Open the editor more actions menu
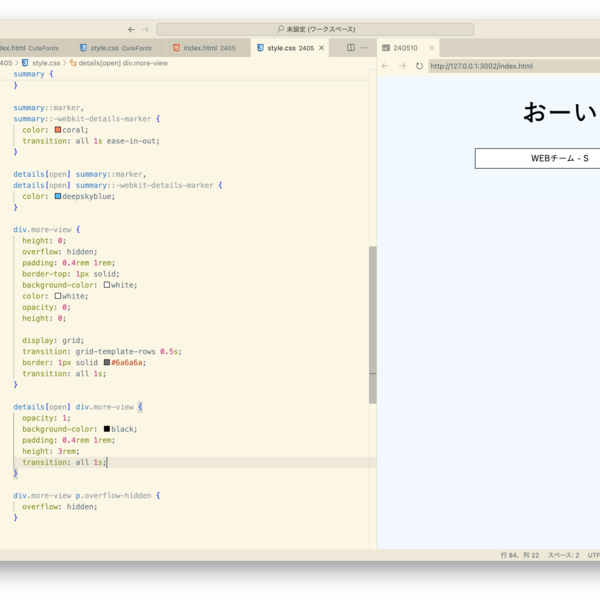Image resolution: width=600 pixels, height=600 pixels. tap(364, 47)
